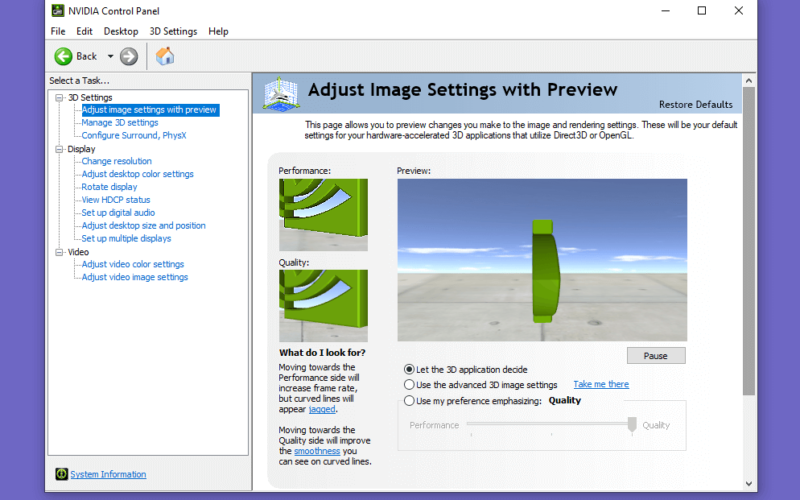Select Adjust image settings with preview
Screen dimensions: 800x500
pos(149,110)
